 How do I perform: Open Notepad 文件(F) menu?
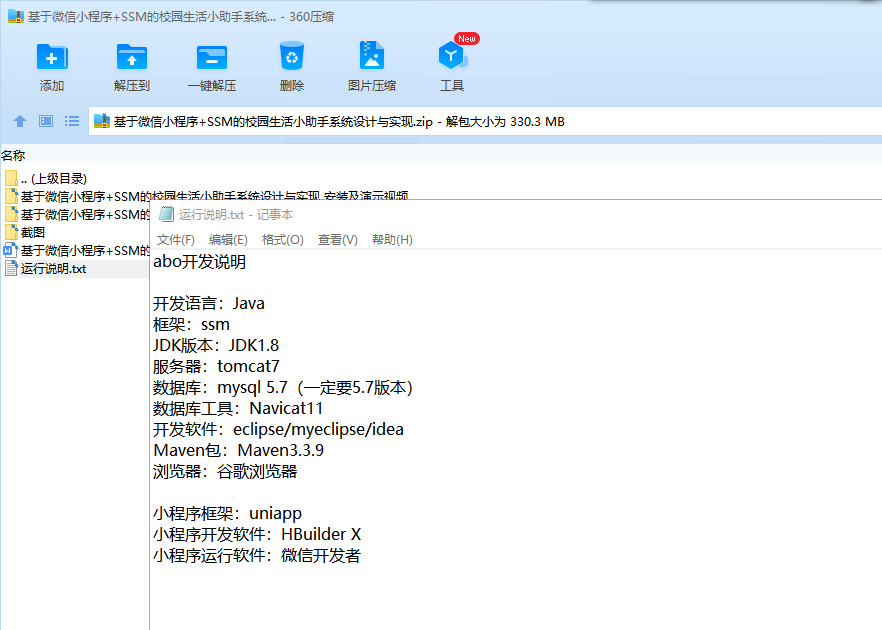pyautogui.click(x=176, y=240)
